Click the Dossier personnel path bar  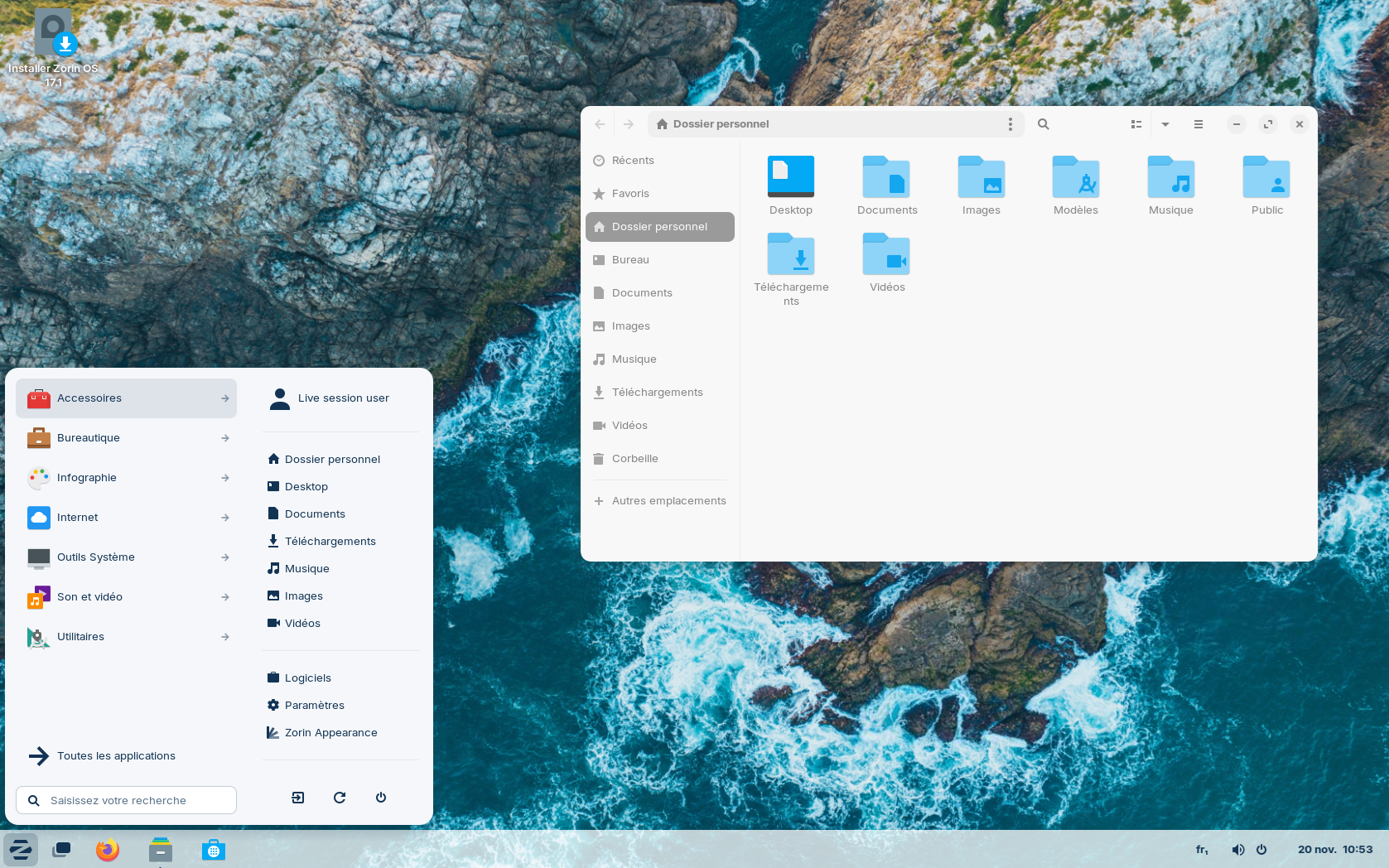836,124
